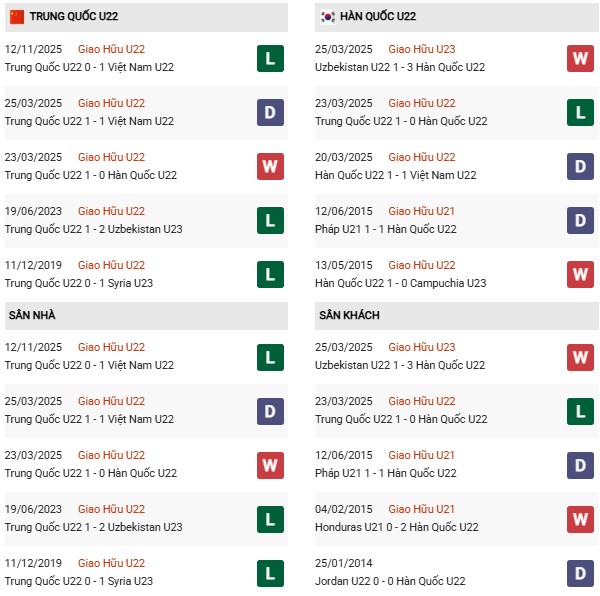
Task: Click the W badge for Hàn Quốc vs Campuchia
Action: pos(581,274)
